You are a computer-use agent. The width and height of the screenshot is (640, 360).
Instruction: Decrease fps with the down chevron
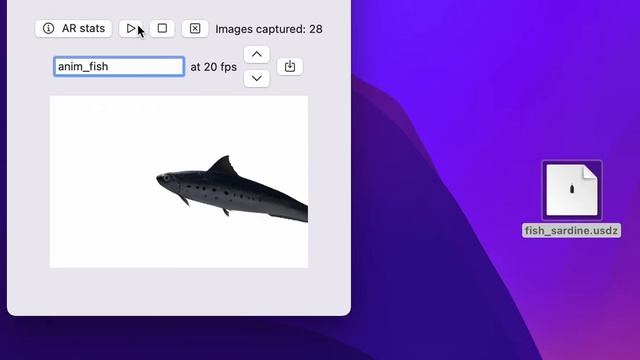257,78
